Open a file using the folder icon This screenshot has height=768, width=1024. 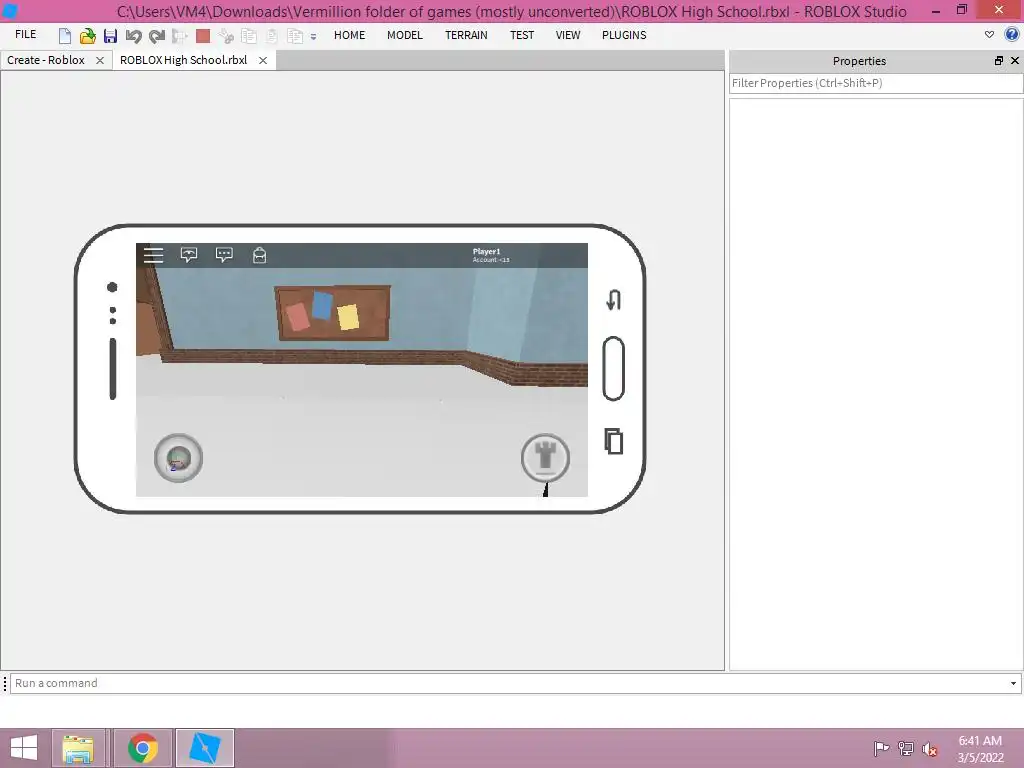point(87,36)
